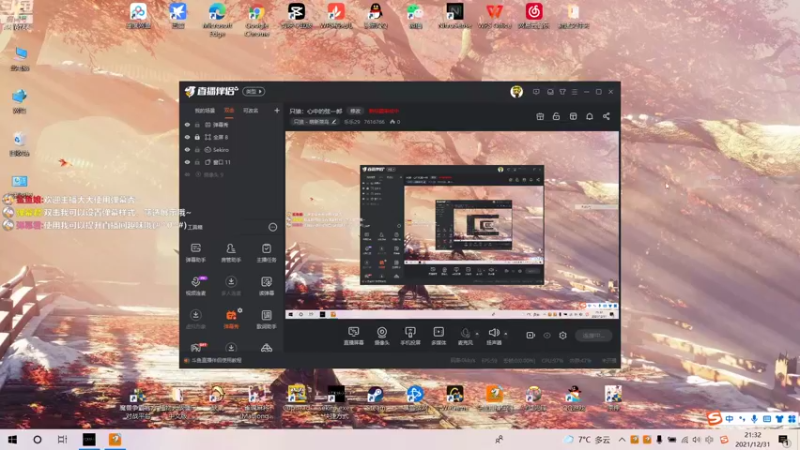Viewport: 800px width, 450px height.
Task: Show hidden system tray icons chevron
Action: tap(621, 439)
